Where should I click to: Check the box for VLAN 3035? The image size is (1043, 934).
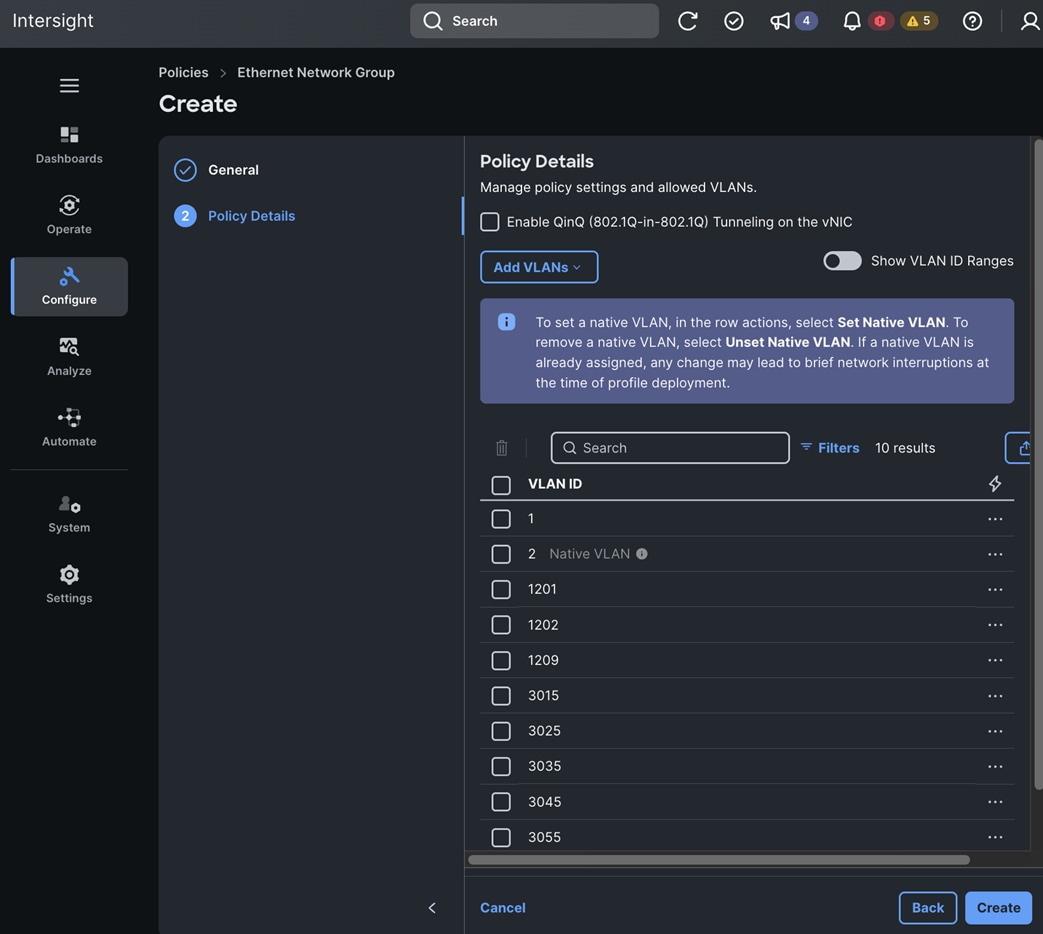(501, 766)
